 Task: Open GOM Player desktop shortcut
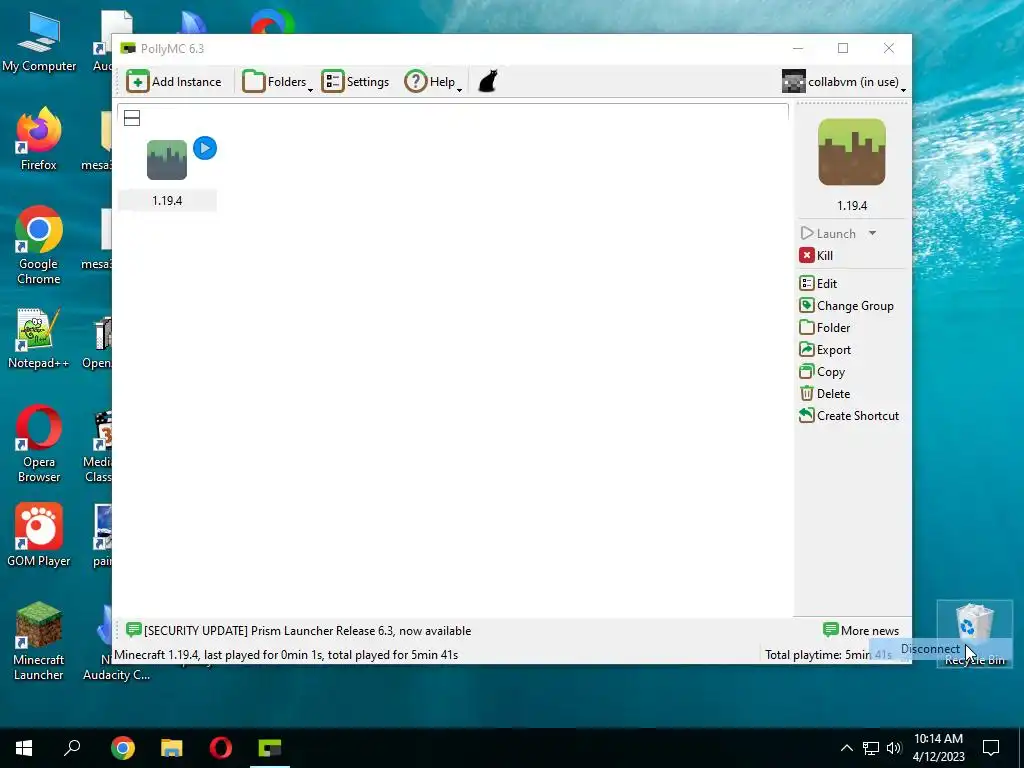[39, 535]
